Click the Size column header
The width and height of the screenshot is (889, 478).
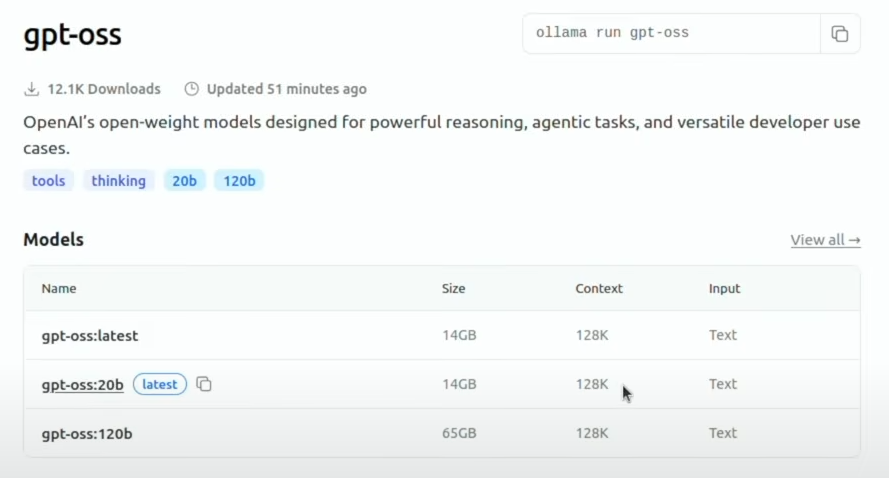[x=454, y=288]
